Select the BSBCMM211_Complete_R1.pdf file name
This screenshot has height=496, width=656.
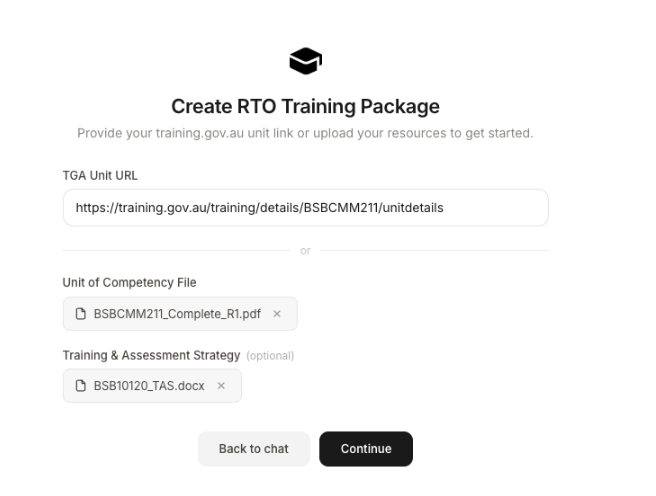tap(177, 314)
